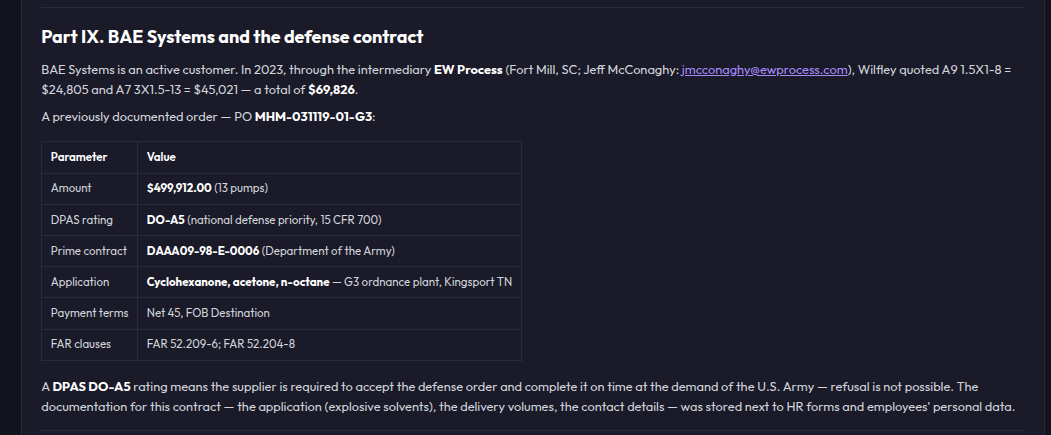Click the Prime contract row label
Viewport: 1051px width, 435px height.
tap(89, 251)
